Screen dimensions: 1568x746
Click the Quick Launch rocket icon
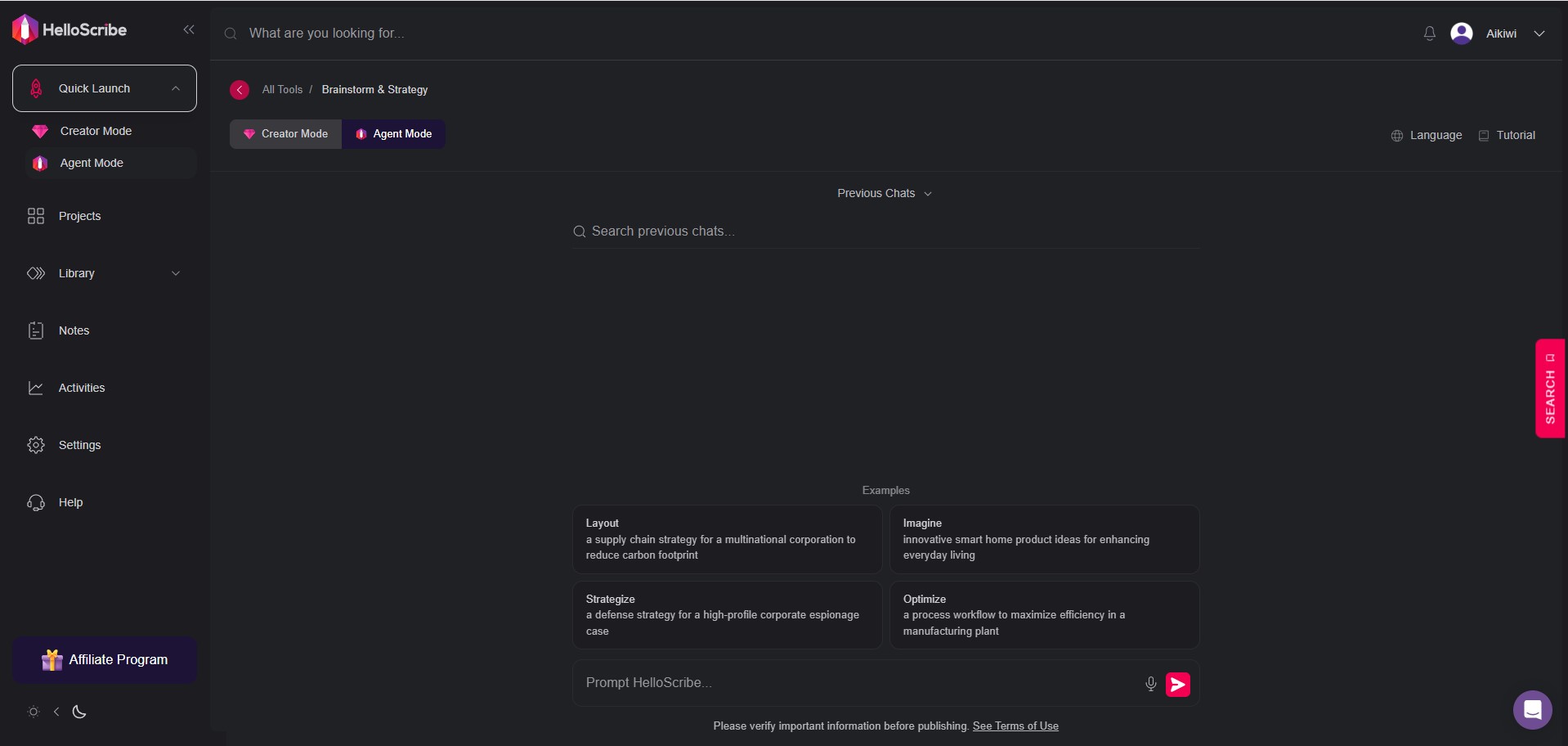36,88
